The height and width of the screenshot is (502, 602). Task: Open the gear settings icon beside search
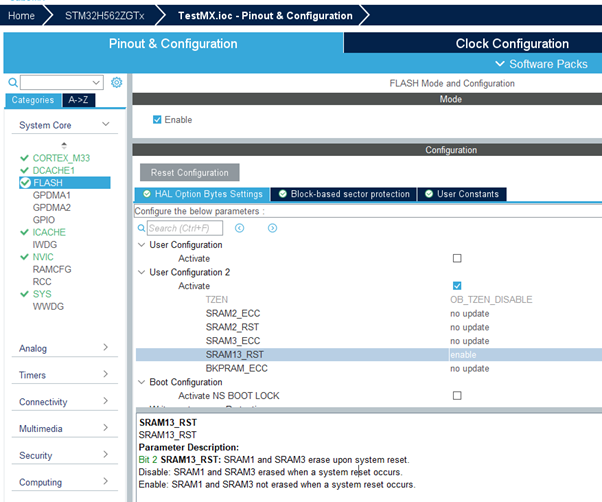[116, 83]
